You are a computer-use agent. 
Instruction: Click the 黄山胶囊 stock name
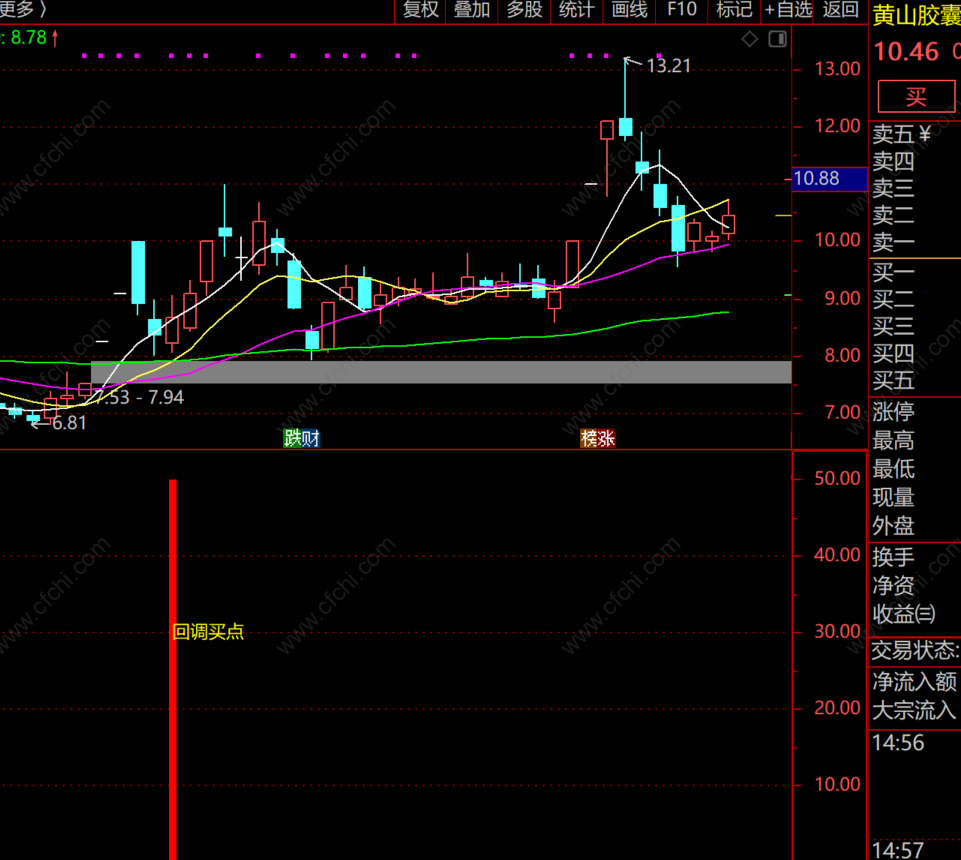[x=916, y=16]
